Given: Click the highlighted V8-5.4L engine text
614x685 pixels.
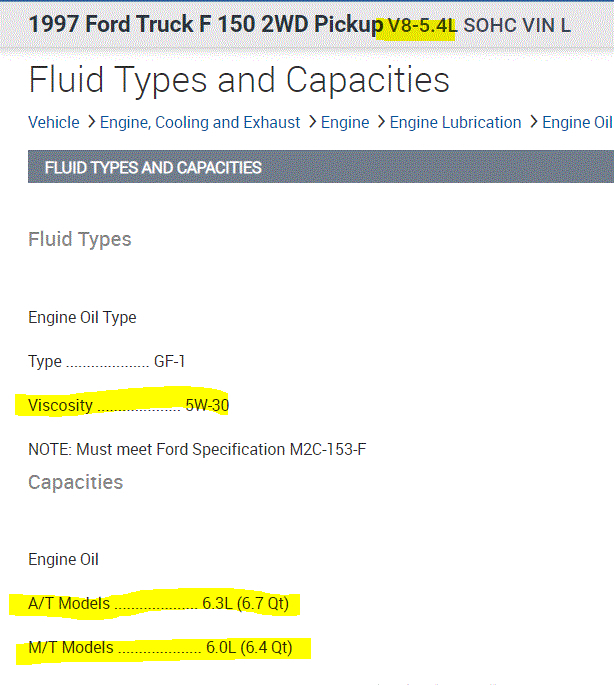Looking at the screenshot, I should (x=422, y=25).
